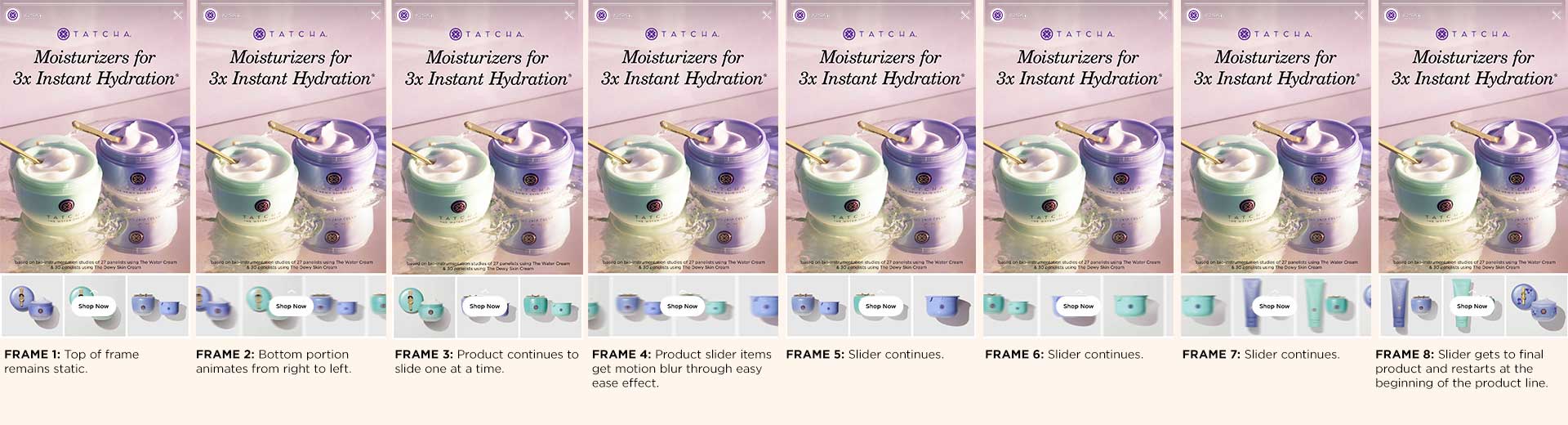Viewport: 1568px width, 425px height.
Task: Click the large purple jar thumbnail in Frame 5
Action: click(945, 306)
